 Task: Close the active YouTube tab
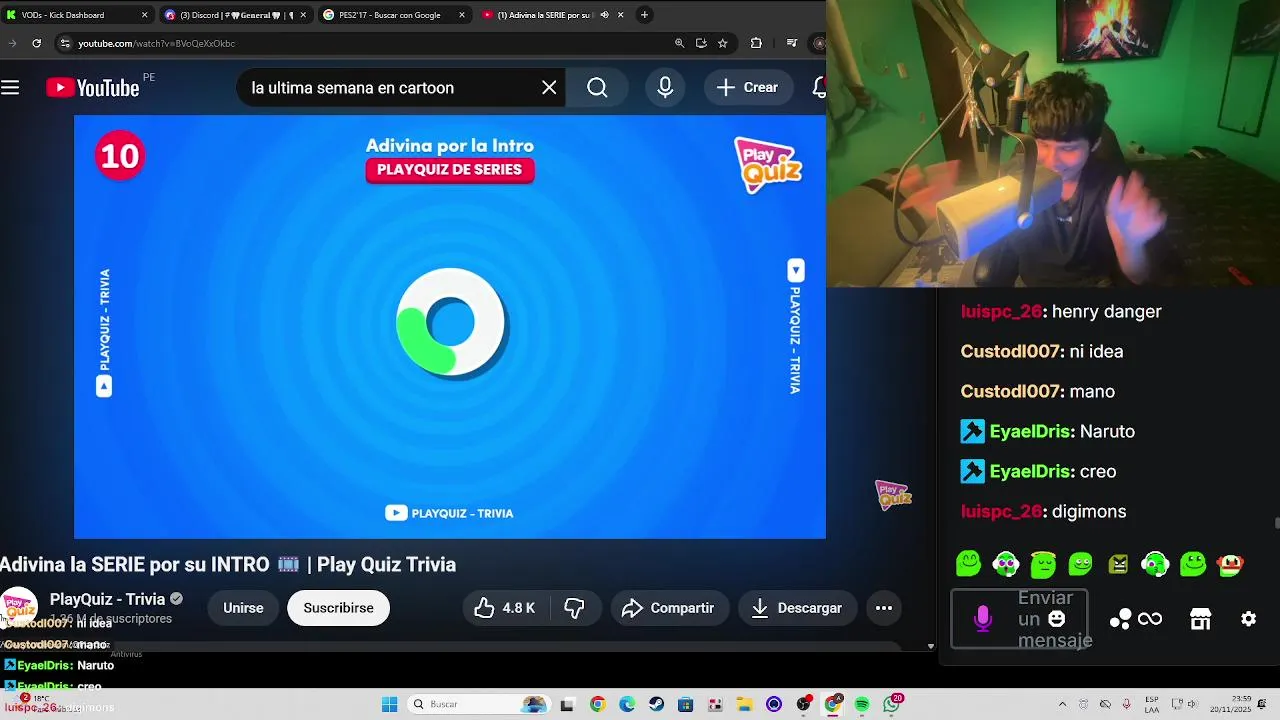coord(620,15)
